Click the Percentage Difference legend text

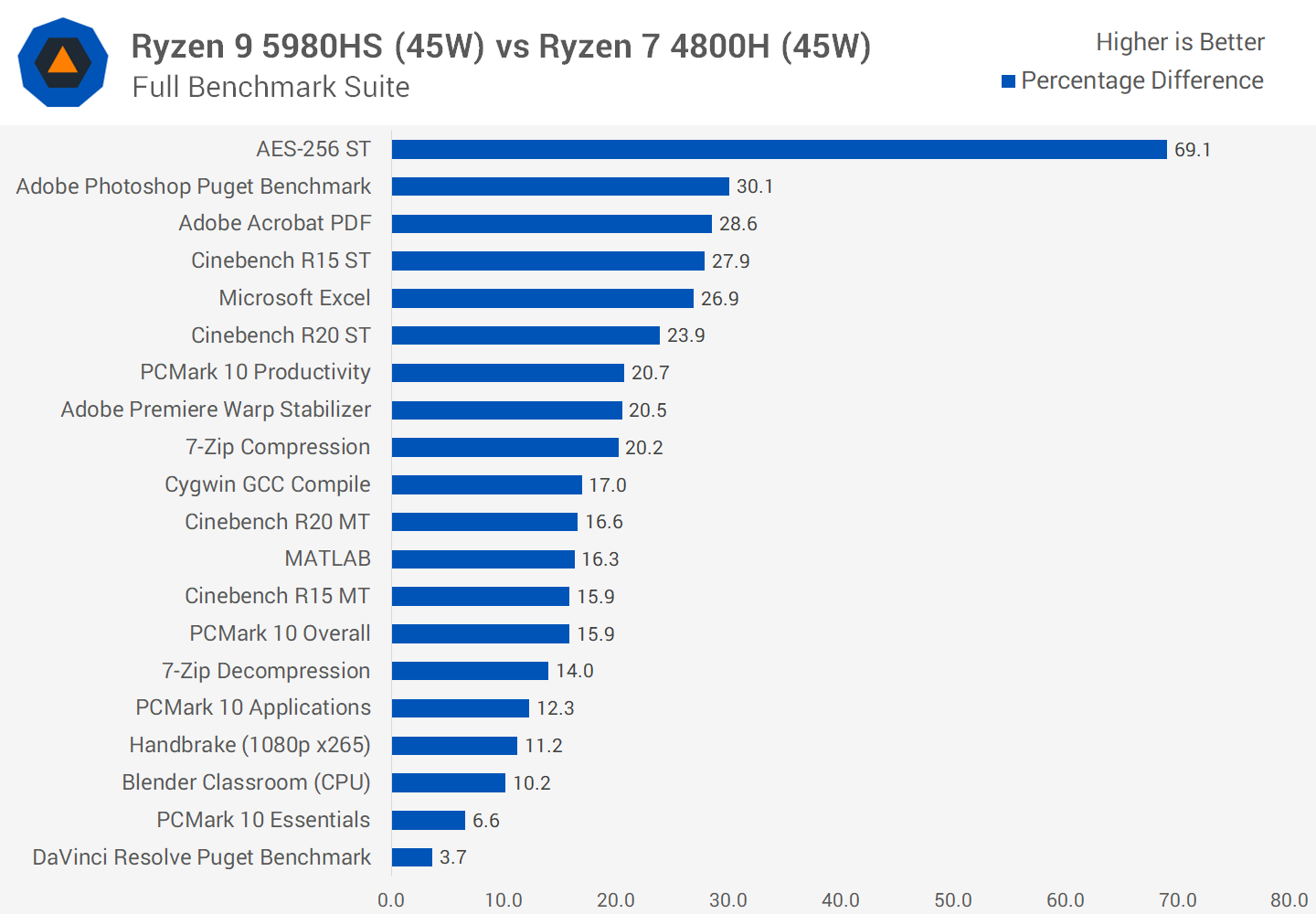pos(1142,81)
